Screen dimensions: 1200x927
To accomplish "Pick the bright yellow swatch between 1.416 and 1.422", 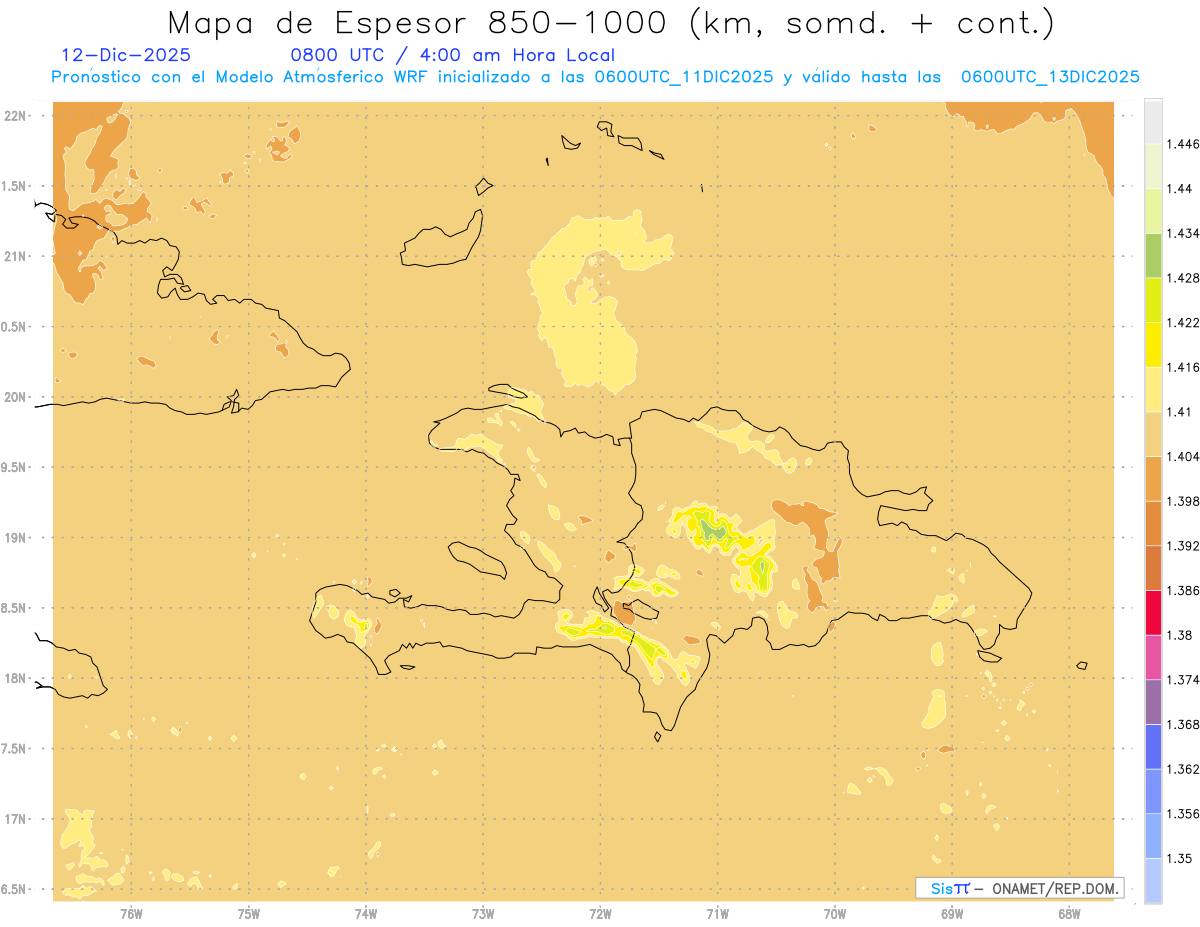I will coord(1153,344).
